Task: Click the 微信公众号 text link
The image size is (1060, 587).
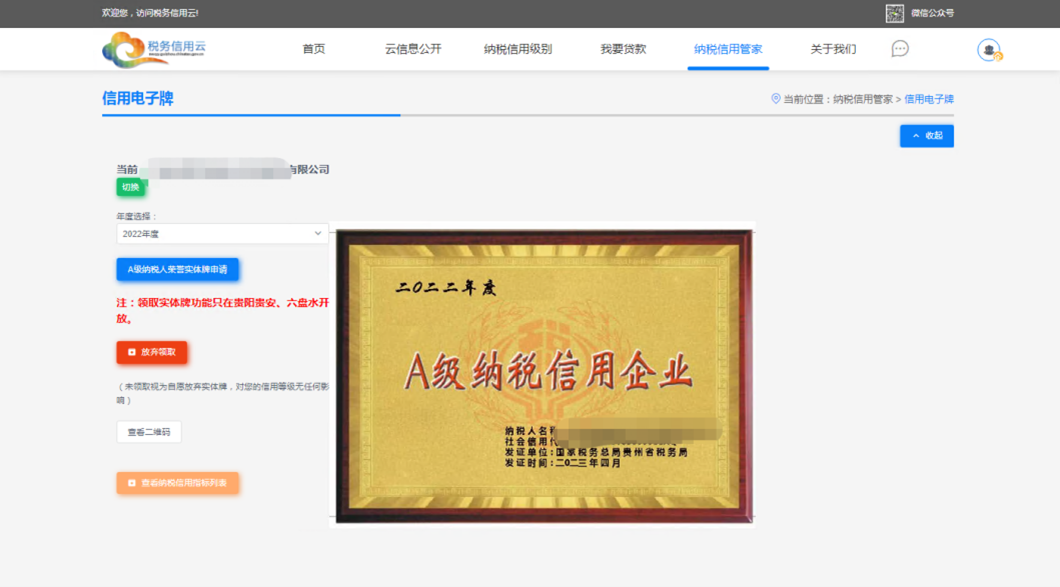Action: pos(932,13)
